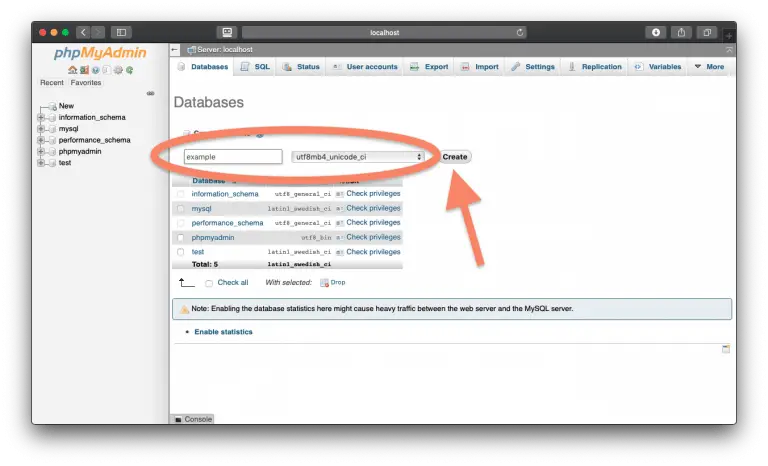The image size is (768, 466).
Task: Expand the phpmyadmin node in the sidebar tree
Action: (x=41, y=151)
